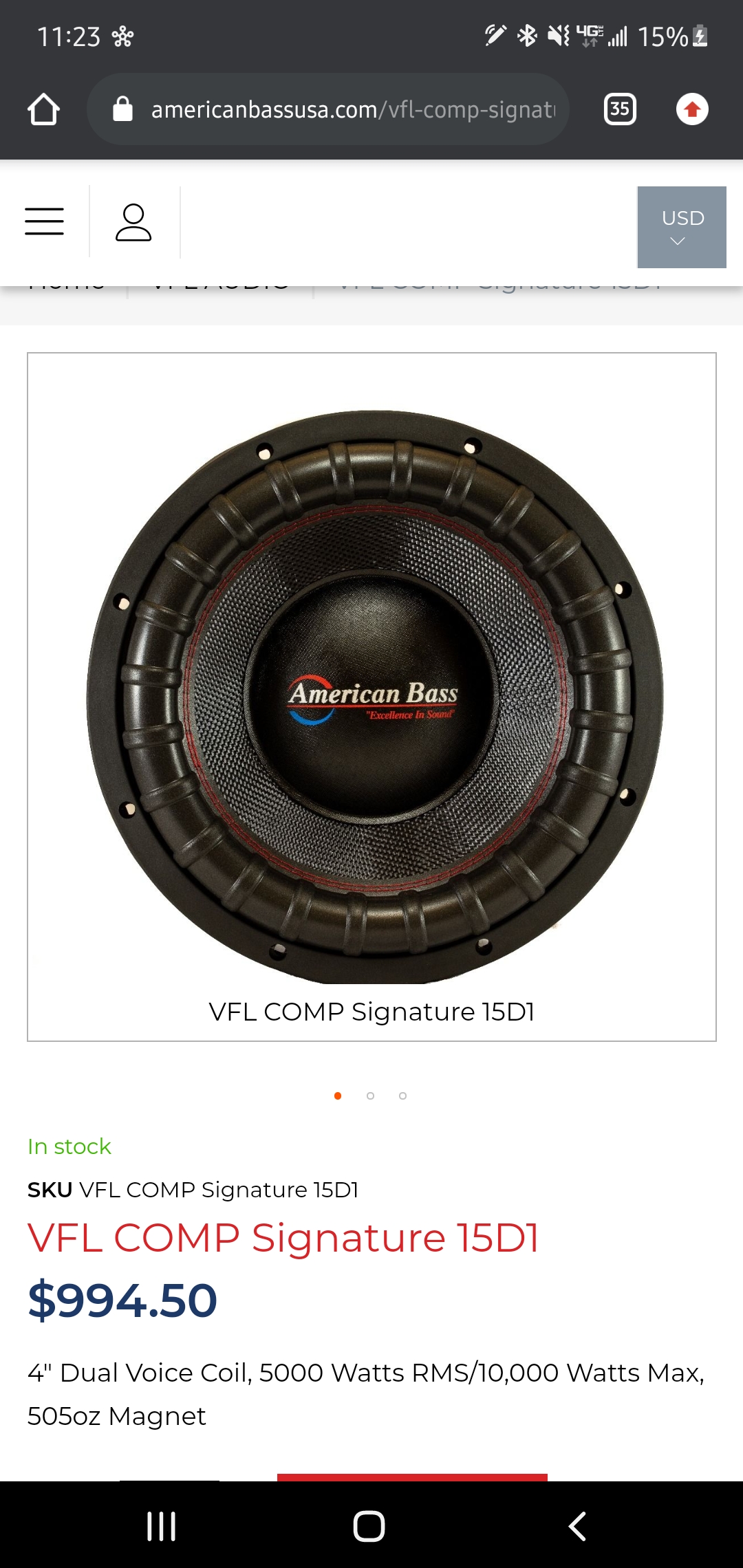743x1568 pixels.
Task: Open the browser tab switcher showing 35
Action: (x=620, y=109)
